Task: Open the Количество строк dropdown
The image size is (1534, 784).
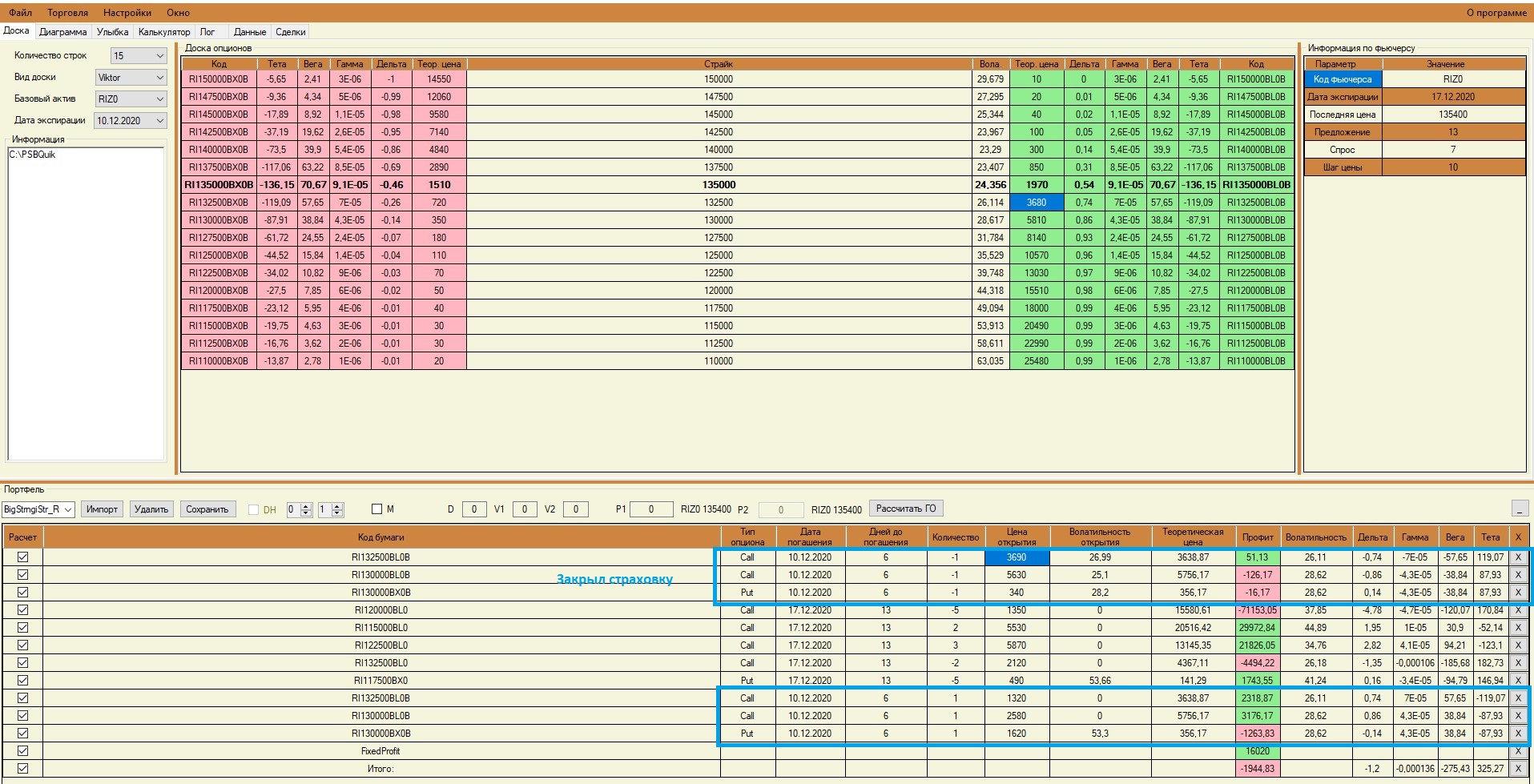Action: click(139, 56)
